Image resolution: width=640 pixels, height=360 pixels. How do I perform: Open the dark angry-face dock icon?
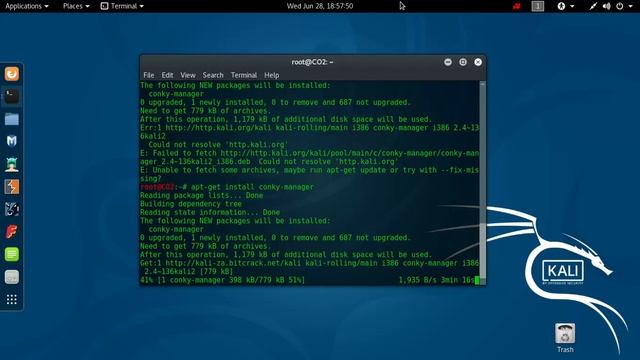11,209
